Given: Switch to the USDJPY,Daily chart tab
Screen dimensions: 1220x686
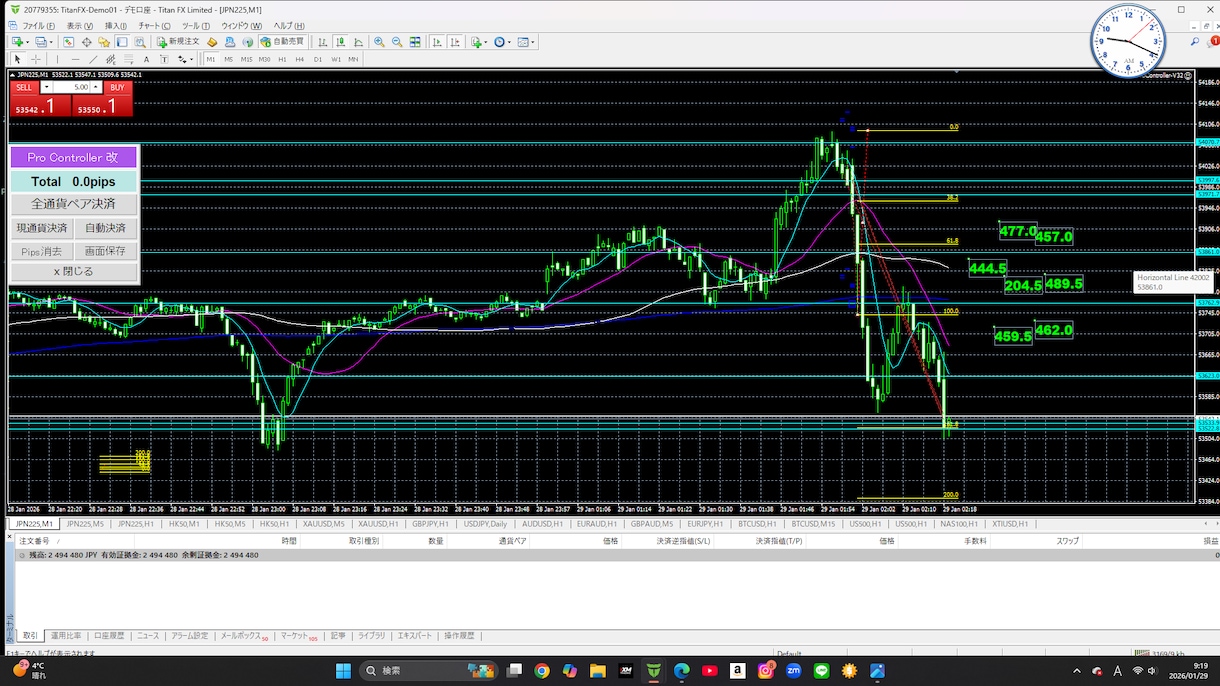Looking at the screenshot, I should tap(483, 524).
